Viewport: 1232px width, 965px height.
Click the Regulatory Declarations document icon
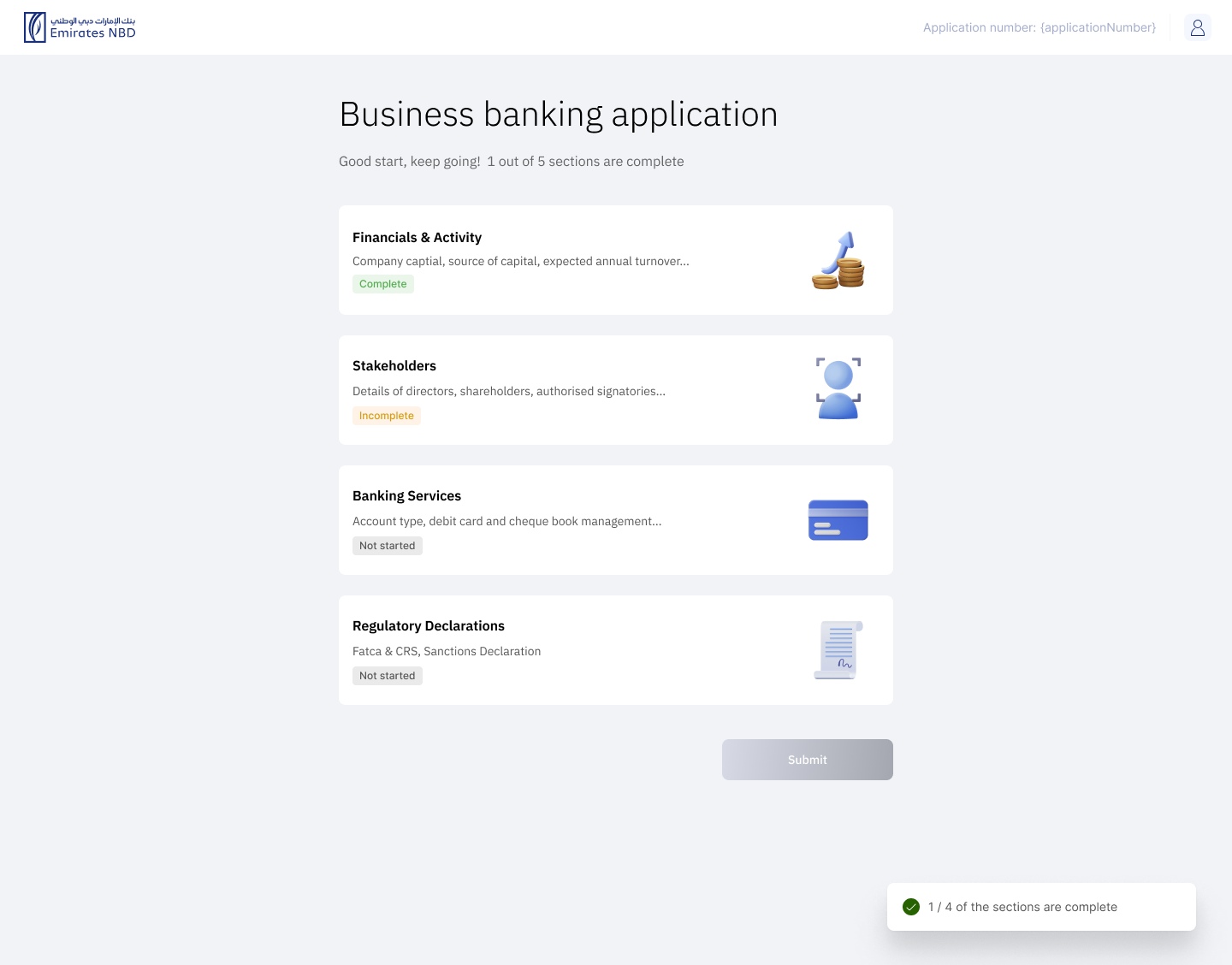[x=838, y=650]
